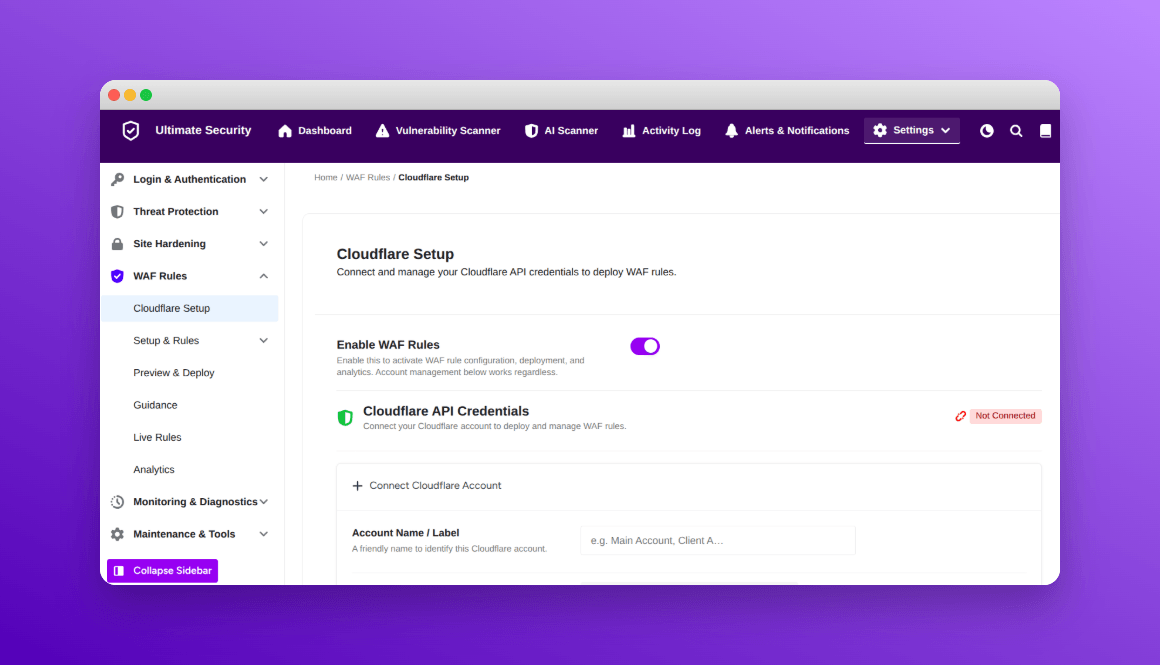Click the green shield beside Cloudflare API Credentials

pyautogui.click(x=345, y=418)
